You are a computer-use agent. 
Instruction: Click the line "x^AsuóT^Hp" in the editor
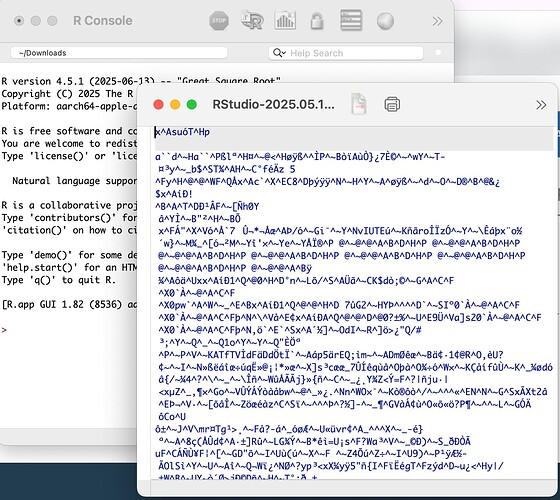(x=182, y=132)
